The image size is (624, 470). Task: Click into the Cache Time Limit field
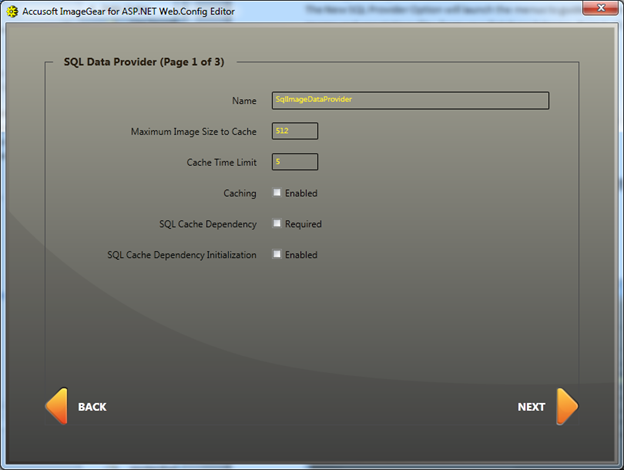[x=294, y=162]
